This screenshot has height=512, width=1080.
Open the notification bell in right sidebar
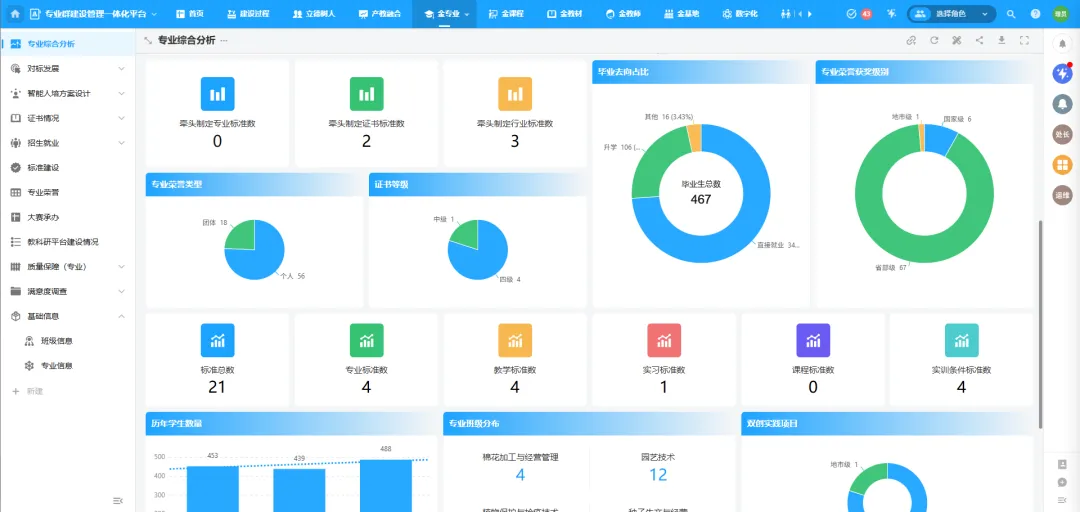tap(1061, 103)
